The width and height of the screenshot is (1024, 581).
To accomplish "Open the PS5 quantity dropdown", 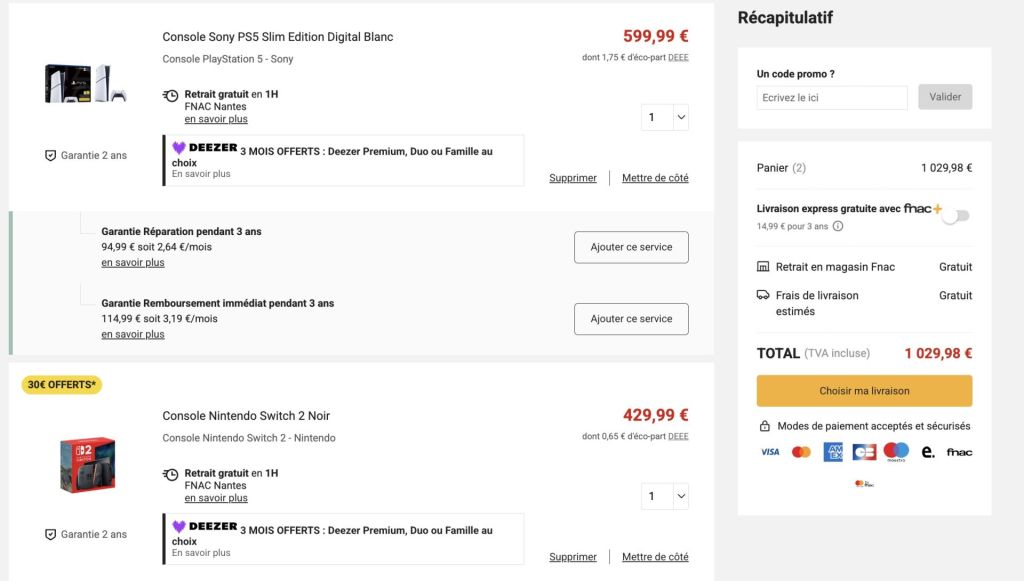I will (665, 118).
